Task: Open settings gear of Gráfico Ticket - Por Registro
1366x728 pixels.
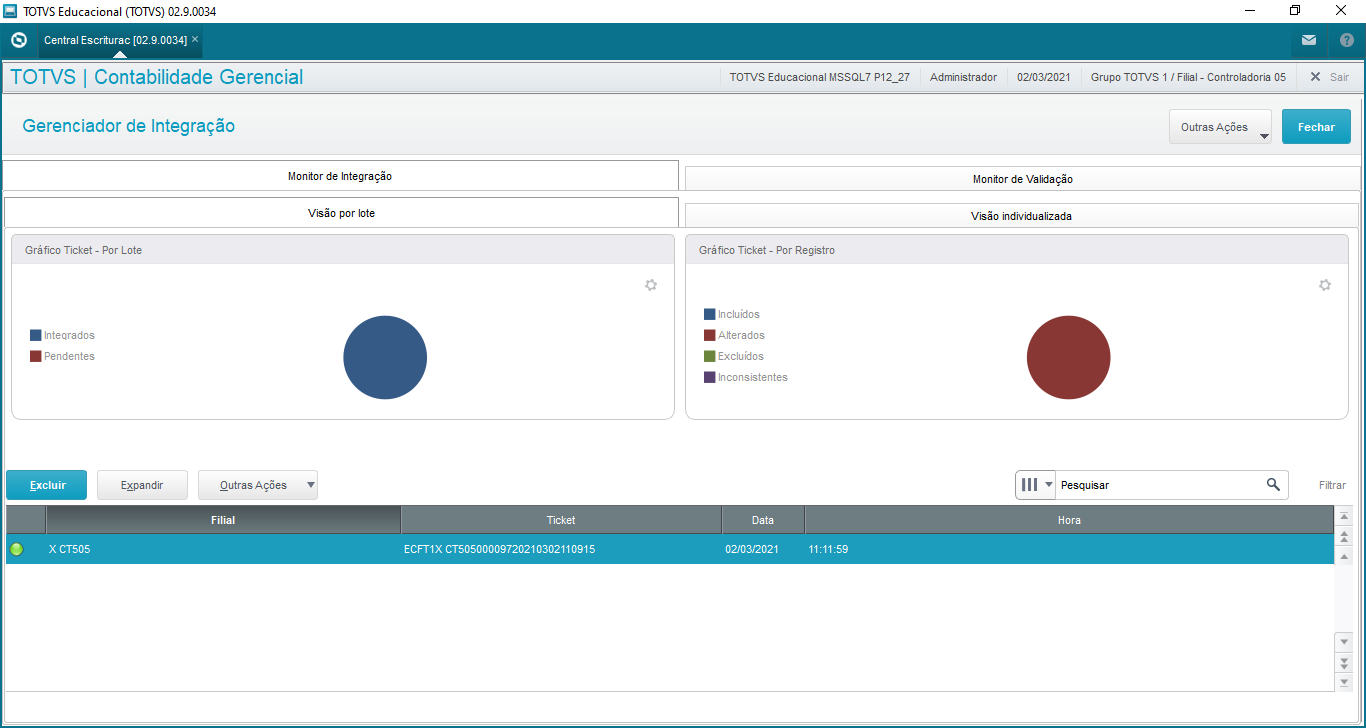Action: 1325,285
